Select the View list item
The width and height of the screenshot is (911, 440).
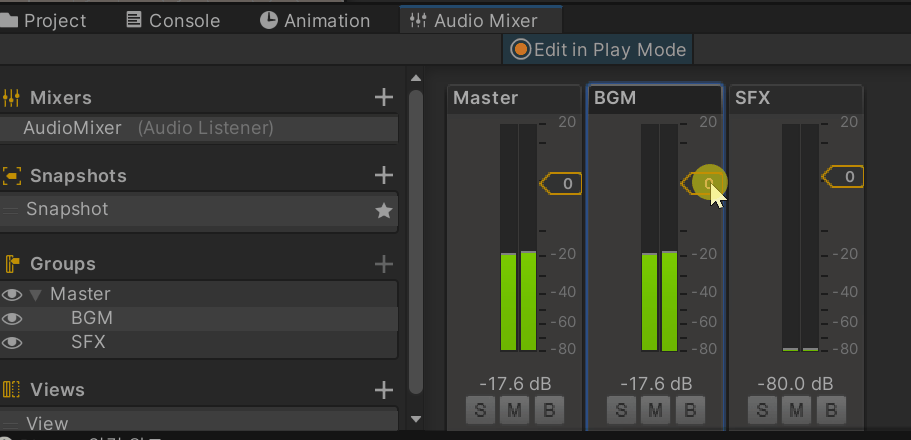[199, 422]
